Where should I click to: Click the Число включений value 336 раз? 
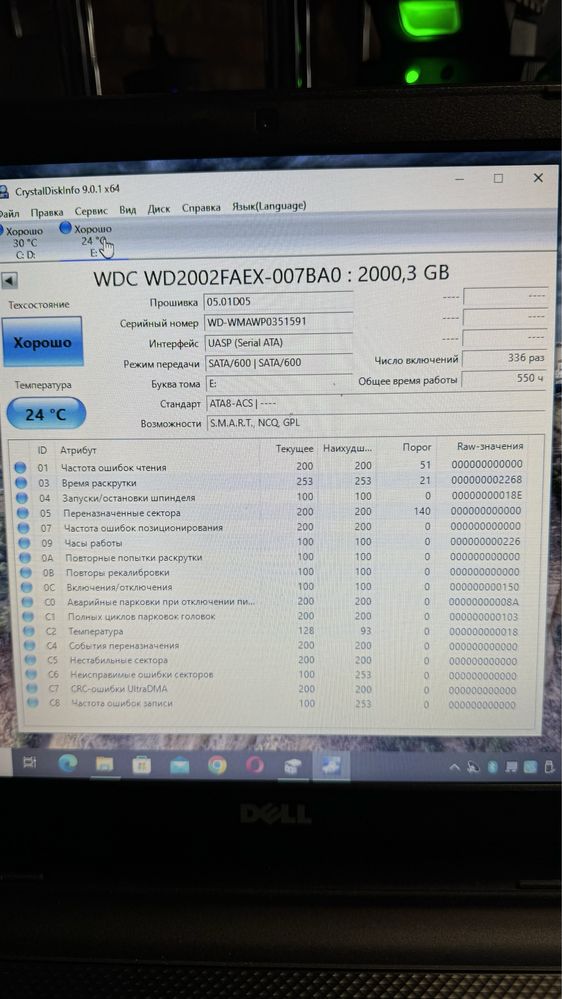click(505, 358)
